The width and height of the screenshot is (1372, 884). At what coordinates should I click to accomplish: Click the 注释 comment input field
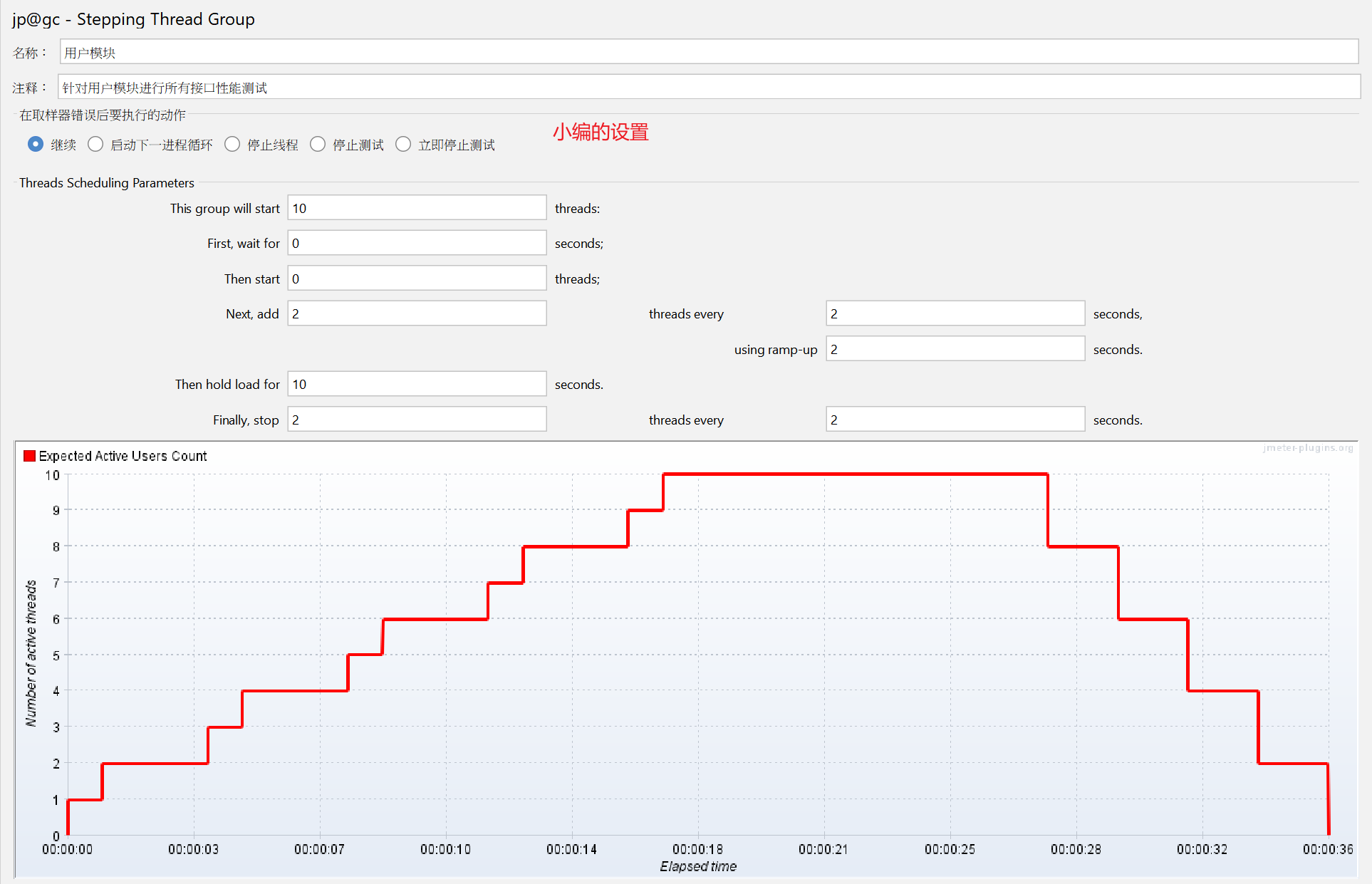(x=708, y=87)
